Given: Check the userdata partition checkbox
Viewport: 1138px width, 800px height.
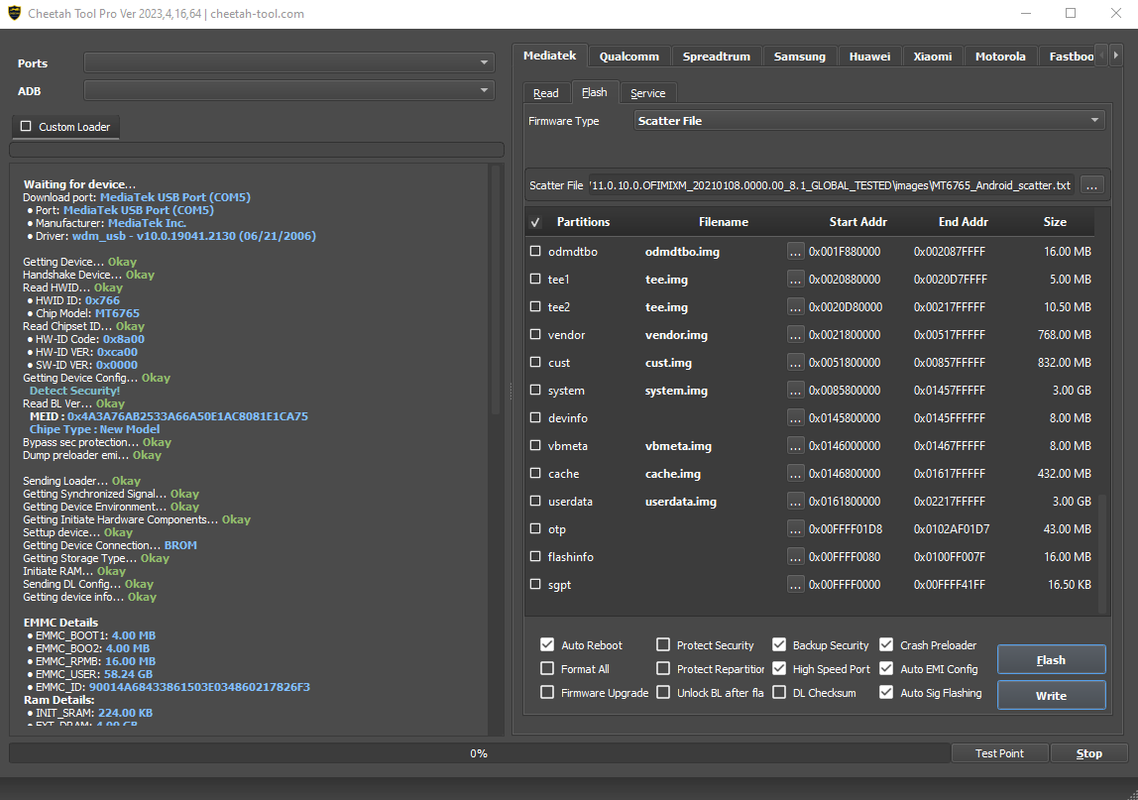Looking at the screenshot, I should (536, 501).
